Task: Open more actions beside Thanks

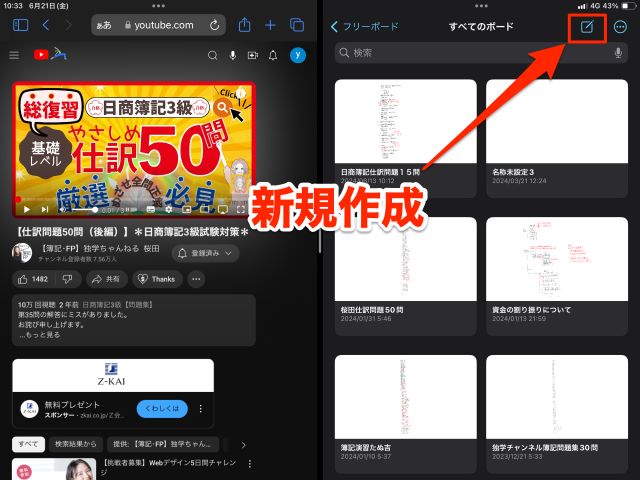Action: point(196,279)
